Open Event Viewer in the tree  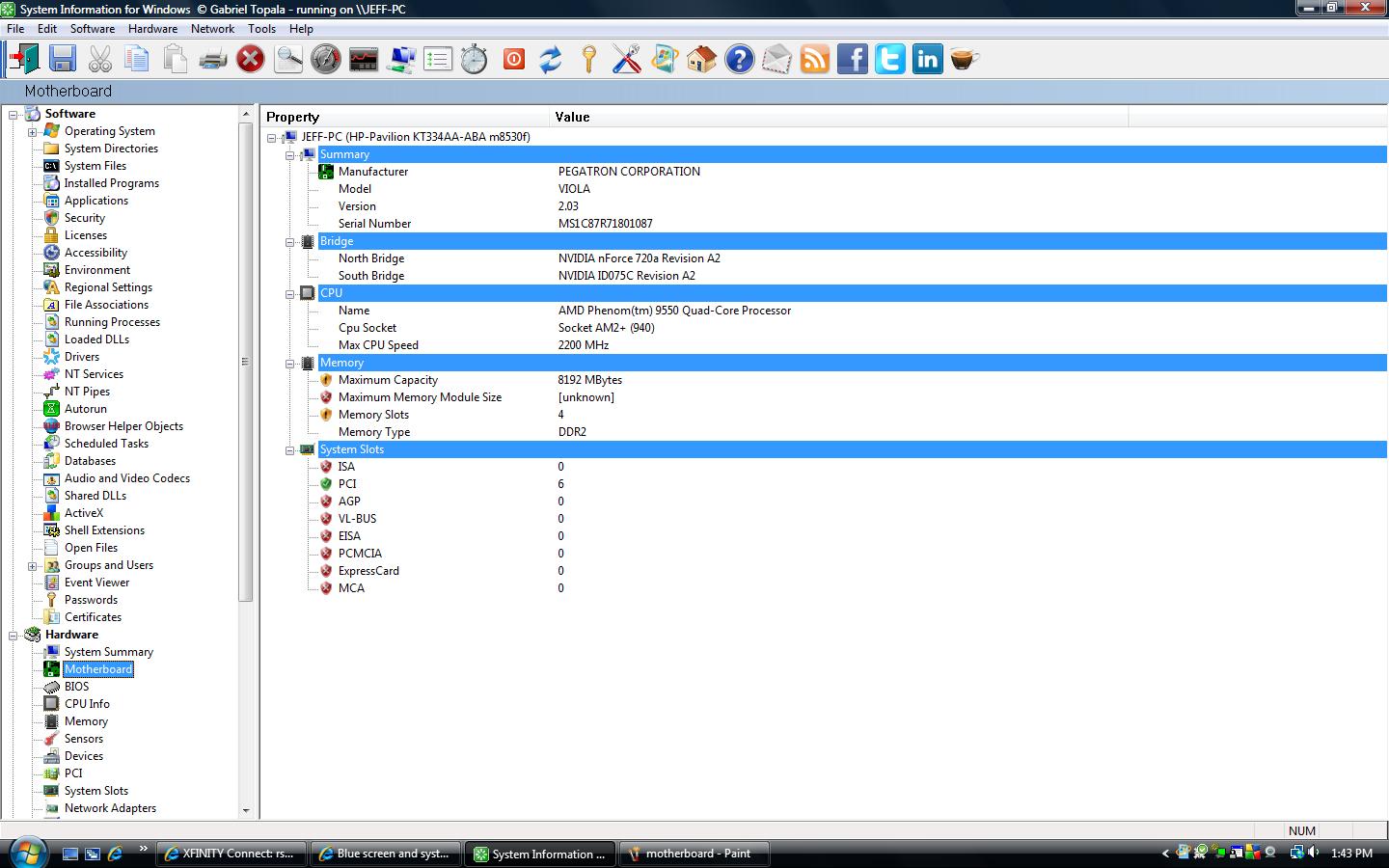[x=96, y=583]
